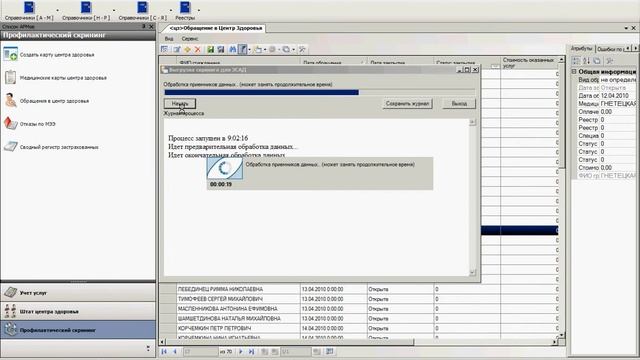This screenshot has height=360, width=640.
Task: Click 'Стоимость оказанных услуг' column header
Action: (529, 62)
